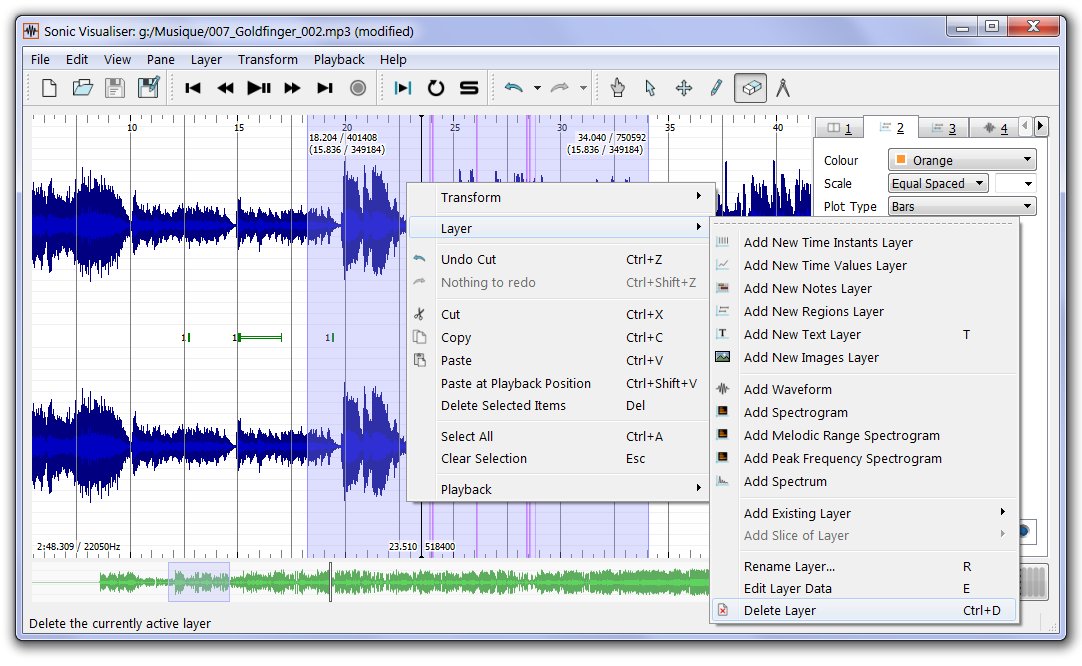
Task: Click Add New Time Instants Layer
Action: 865,242
